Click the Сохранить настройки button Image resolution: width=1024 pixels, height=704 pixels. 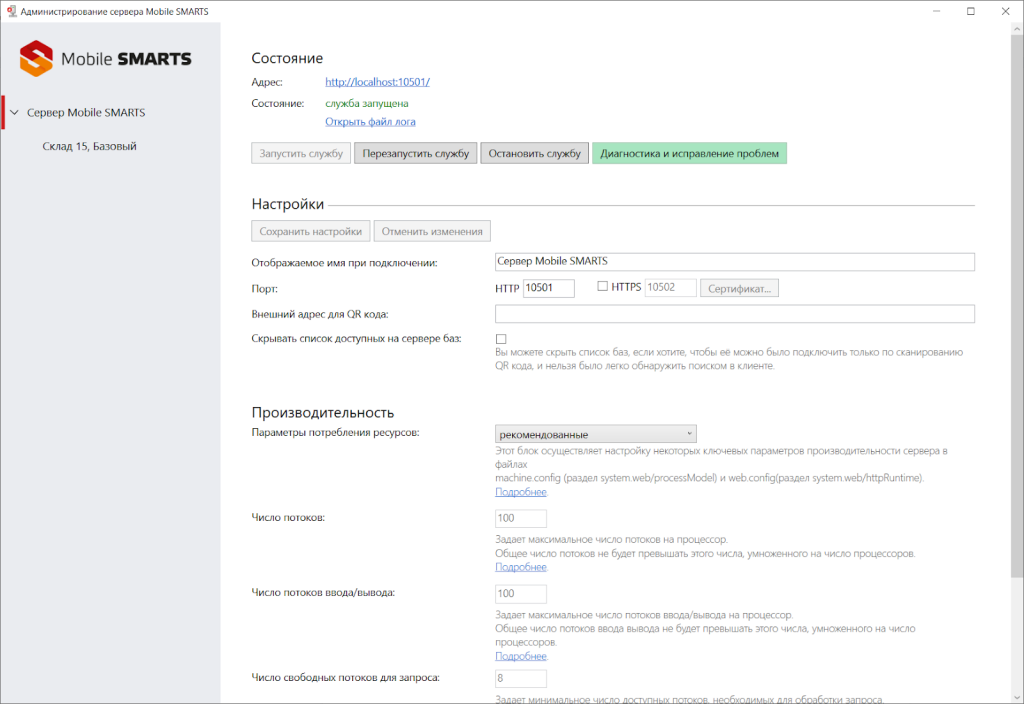click(311, 231)
